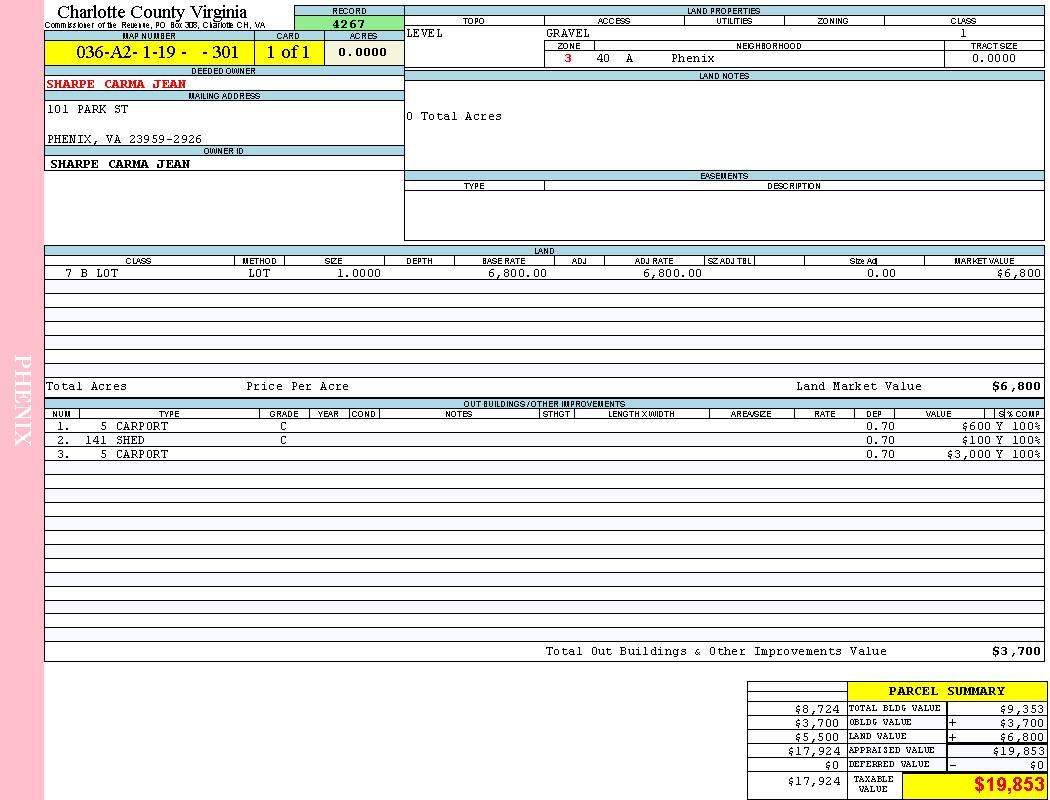Image resolution: width=1050 pixels, height=800 pixels.
Task: Select the '7 B LOT' land class row
Action: [x=92, y=273]
